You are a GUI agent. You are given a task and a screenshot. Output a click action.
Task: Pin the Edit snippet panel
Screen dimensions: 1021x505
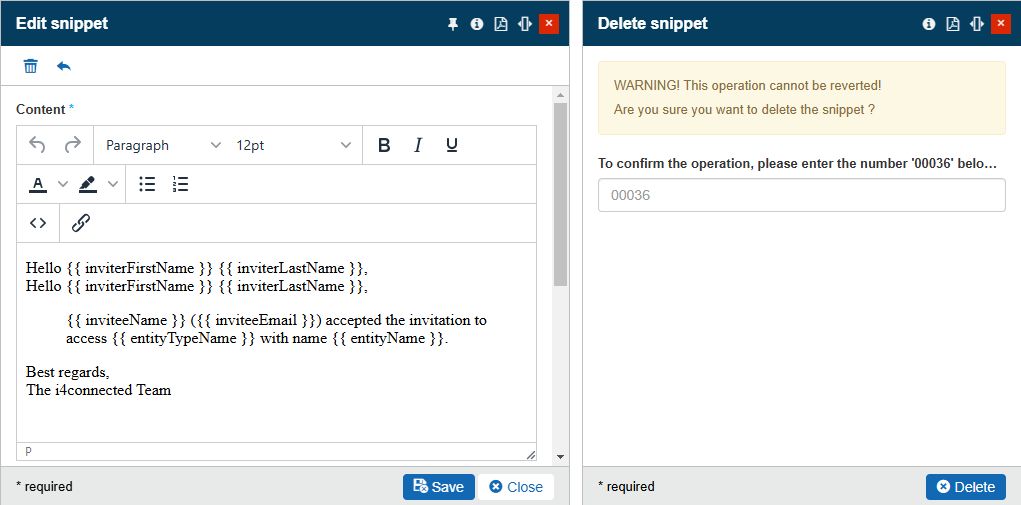[452, 24]
